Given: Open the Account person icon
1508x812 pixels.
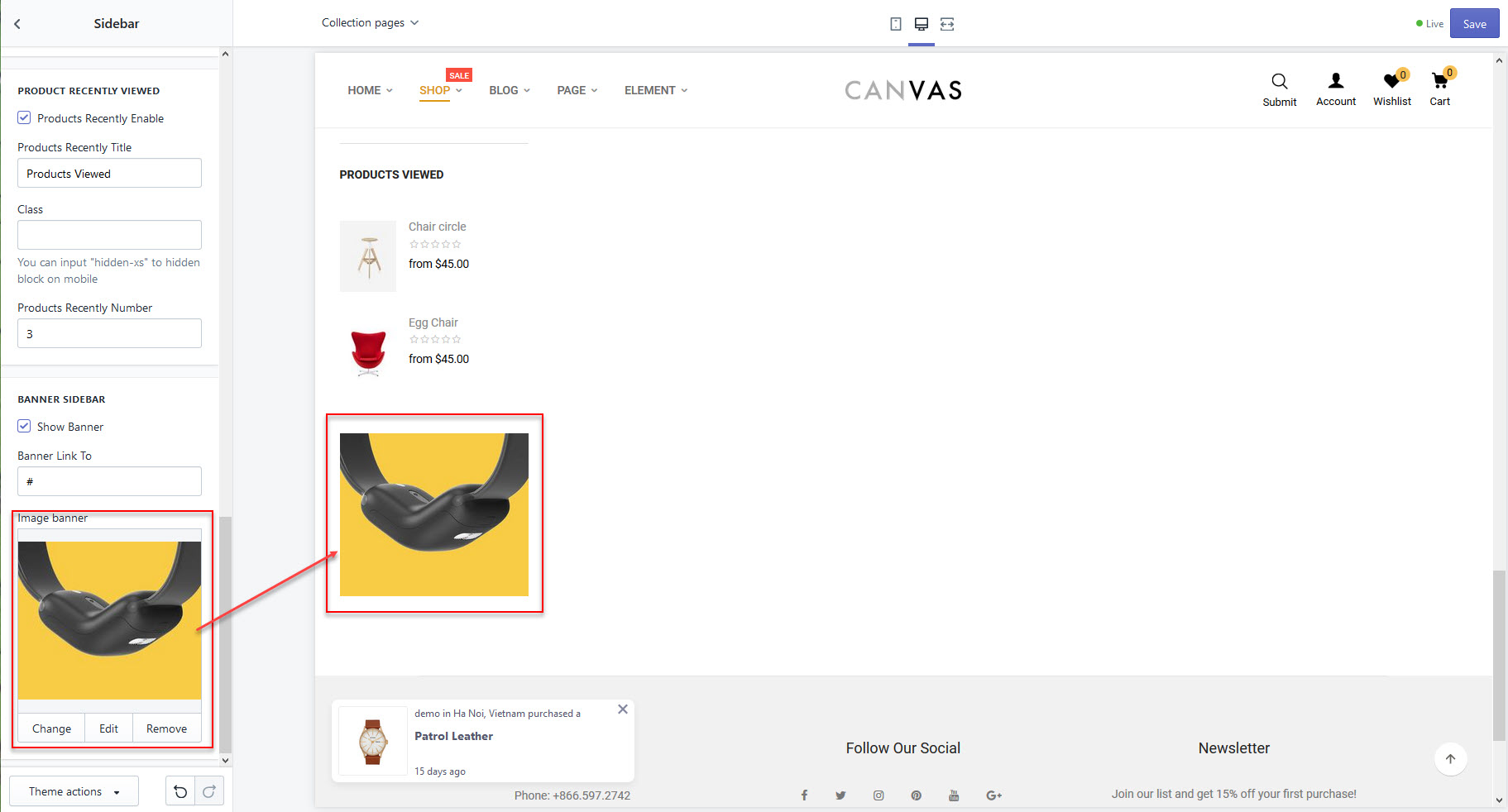Looking at the screenshot, I should 1336,80.
